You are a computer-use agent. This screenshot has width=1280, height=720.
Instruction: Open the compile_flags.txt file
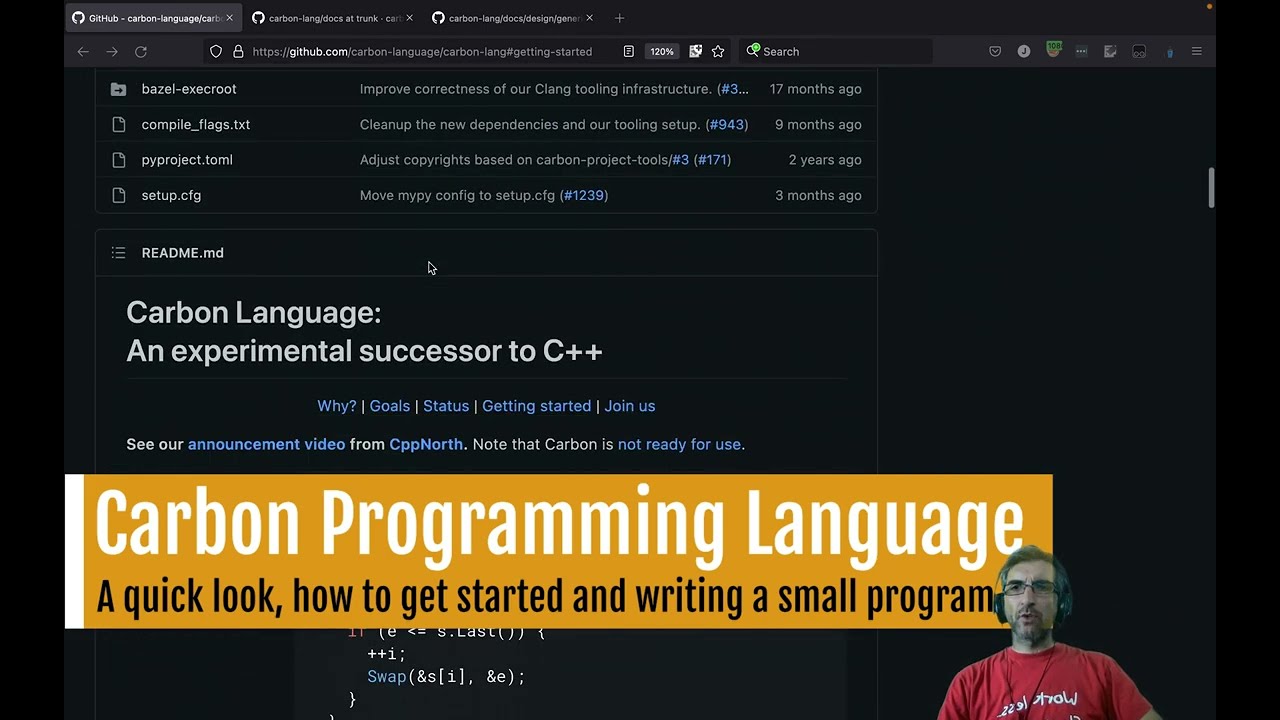click(196, 124)
